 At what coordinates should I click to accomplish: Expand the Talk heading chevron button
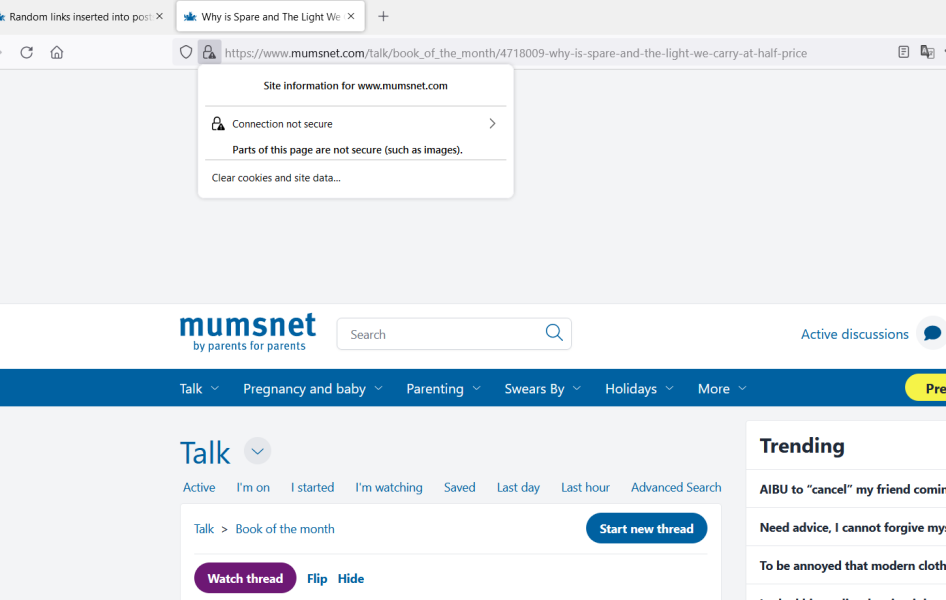(257, 451)
